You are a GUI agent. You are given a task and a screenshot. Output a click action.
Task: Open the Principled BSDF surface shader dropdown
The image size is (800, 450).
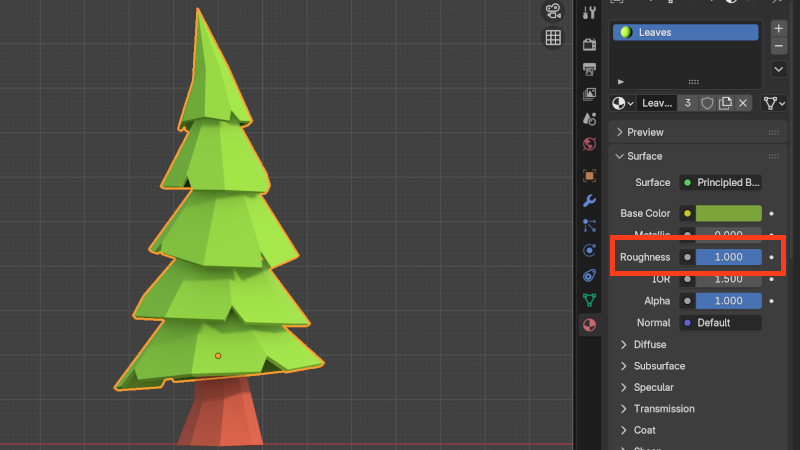coord(720,183)
